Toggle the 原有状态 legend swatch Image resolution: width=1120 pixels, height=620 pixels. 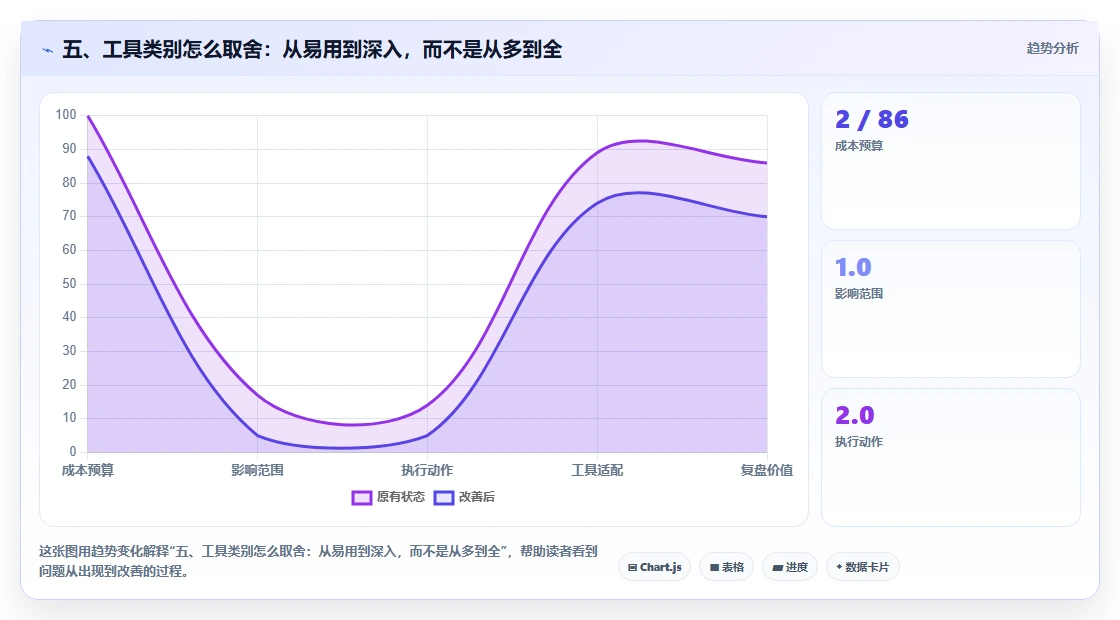click(361, 498)
